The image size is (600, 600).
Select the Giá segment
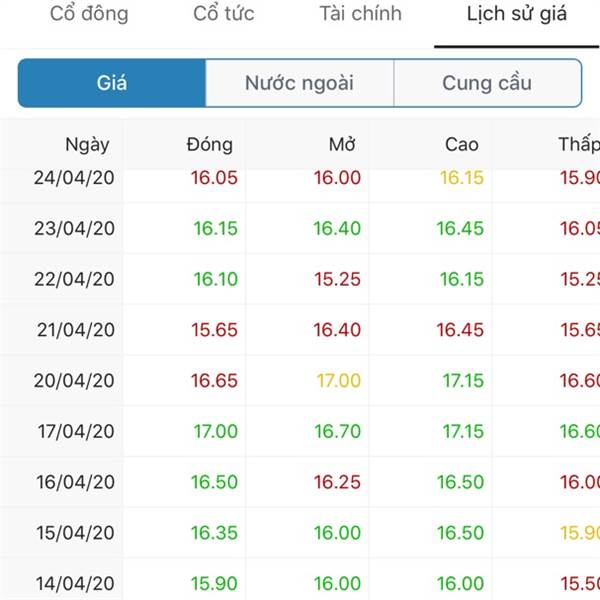coord(112,83)
